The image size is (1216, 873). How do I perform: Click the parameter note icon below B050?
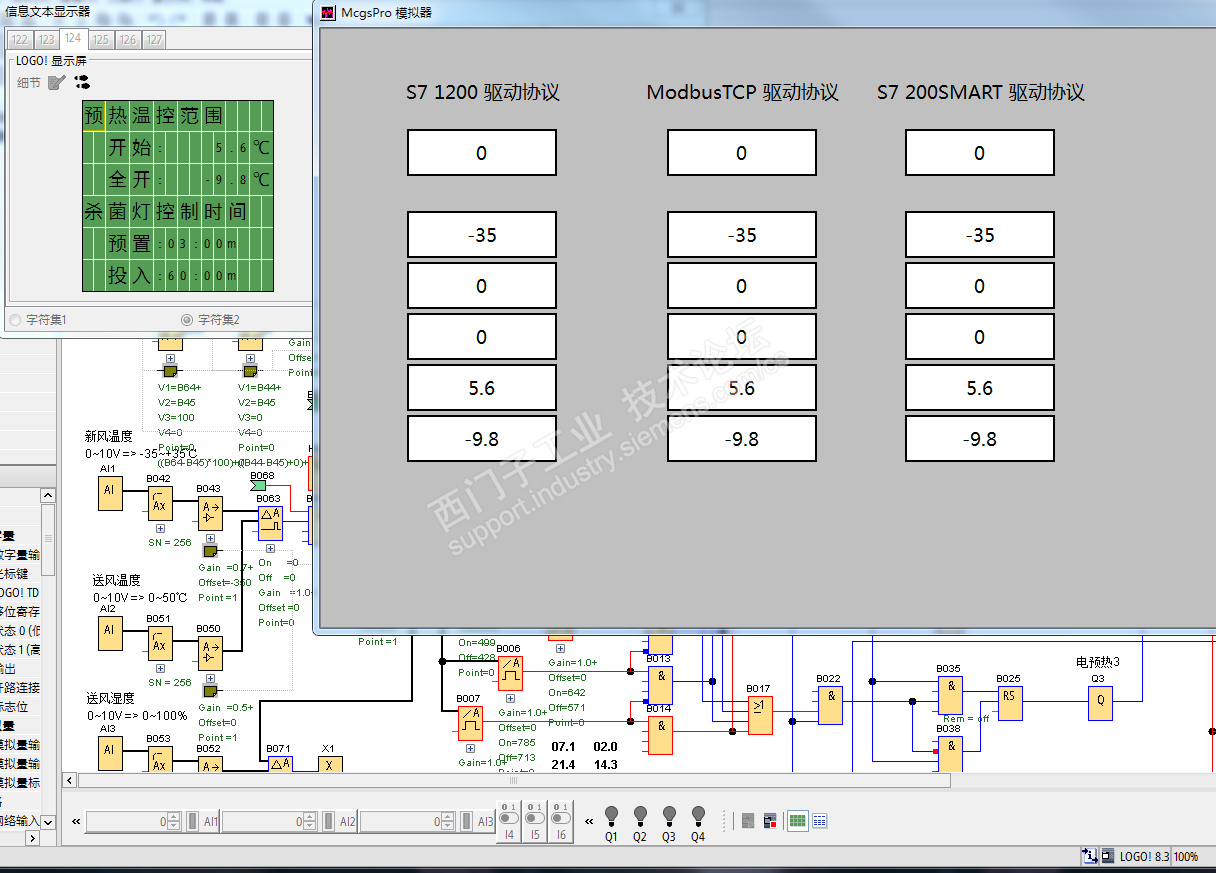(210, 690)
